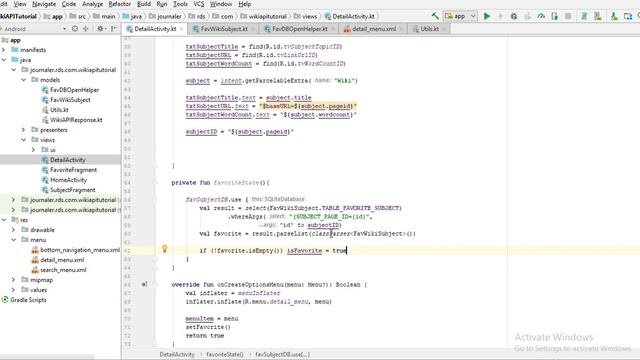Click the Sync Project with Gradle icon
Image resolution: width=640 pixels, height=360 pixels.
[x=584, y=16]
